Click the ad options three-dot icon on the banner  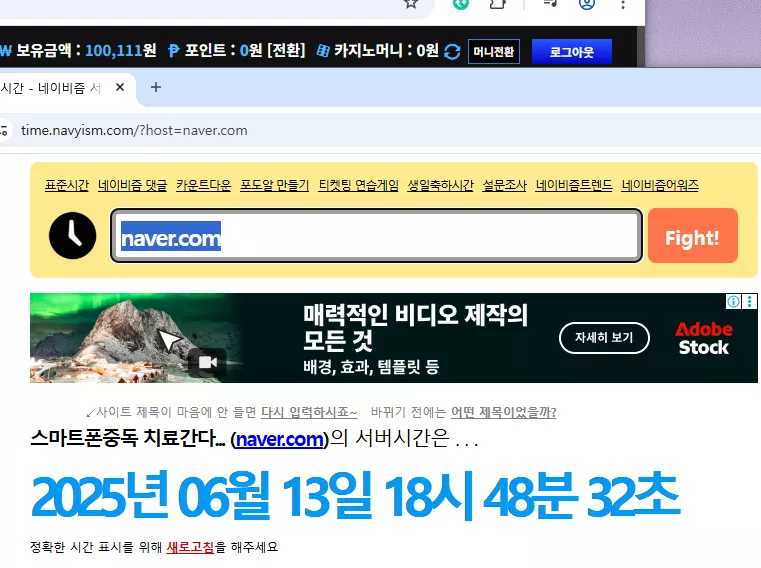(749, 301)
